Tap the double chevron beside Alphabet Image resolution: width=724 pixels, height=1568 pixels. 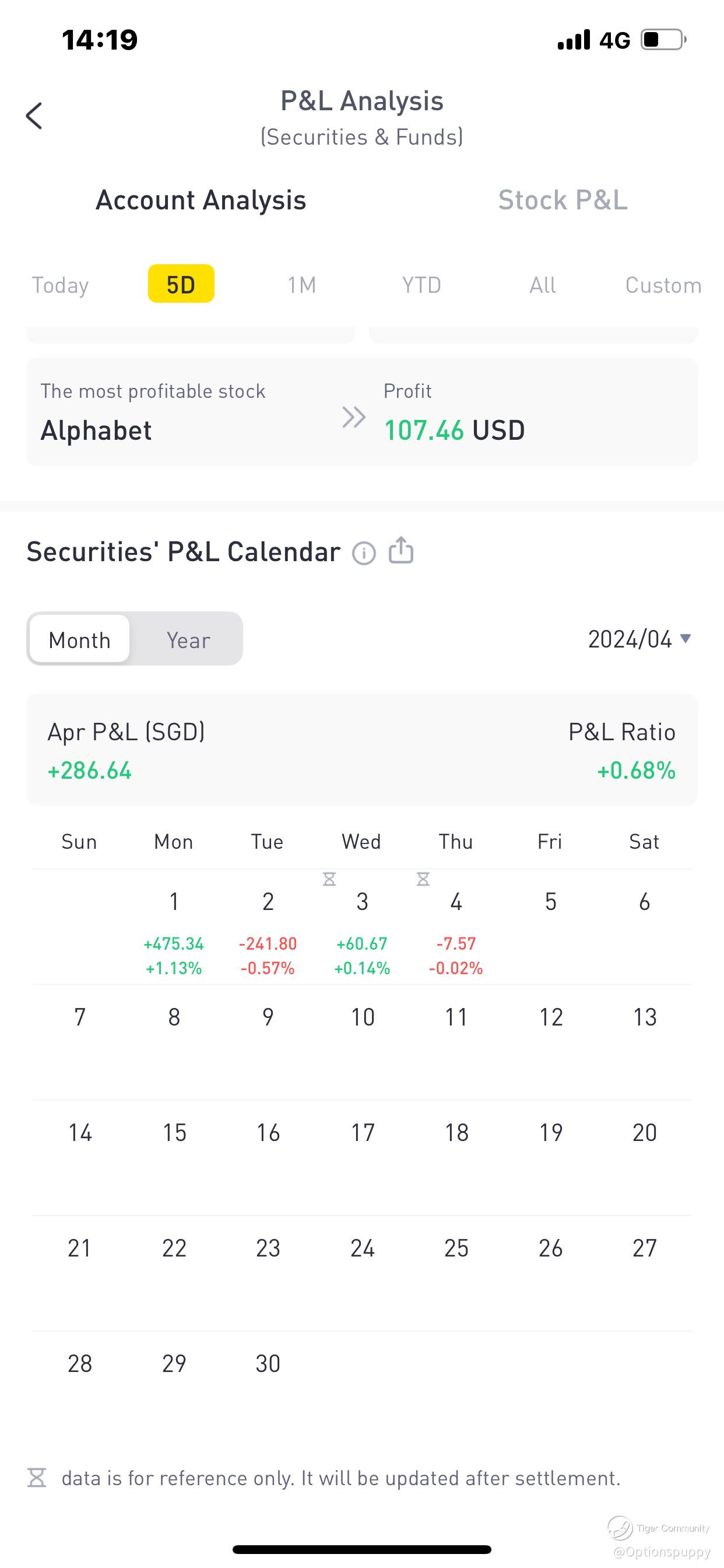353,418
